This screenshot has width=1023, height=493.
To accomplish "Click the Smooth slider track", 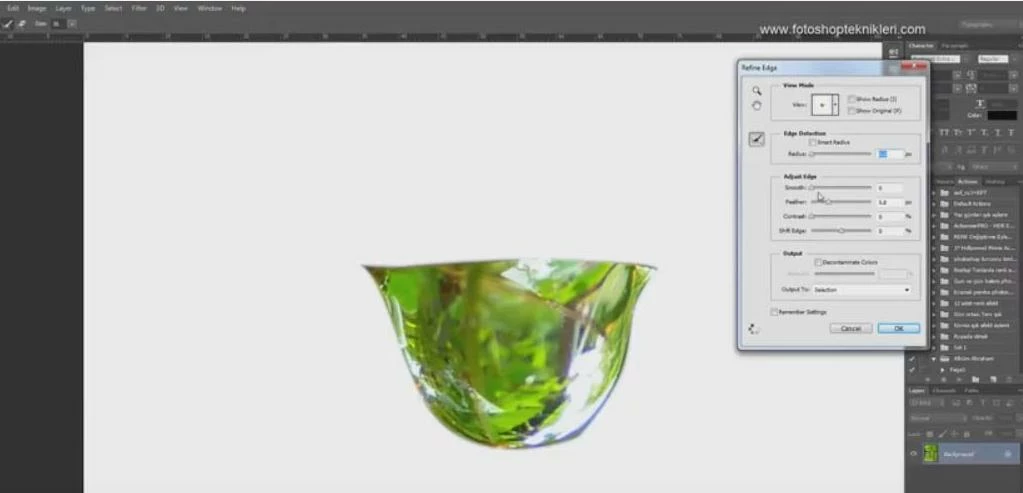I will [x=841, y=188].
